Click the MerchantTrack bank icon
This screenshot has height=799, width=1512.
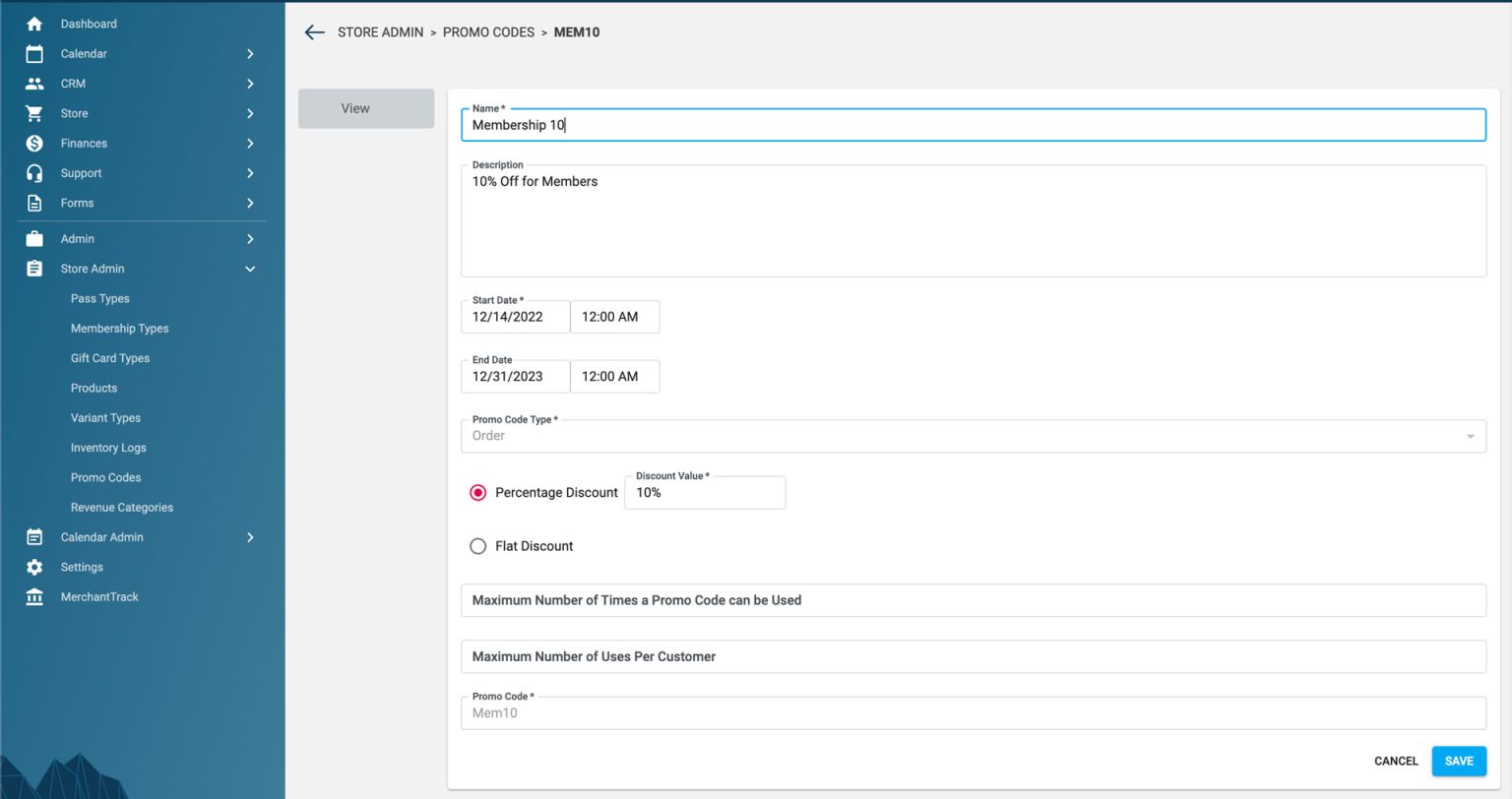coord(34,597)
